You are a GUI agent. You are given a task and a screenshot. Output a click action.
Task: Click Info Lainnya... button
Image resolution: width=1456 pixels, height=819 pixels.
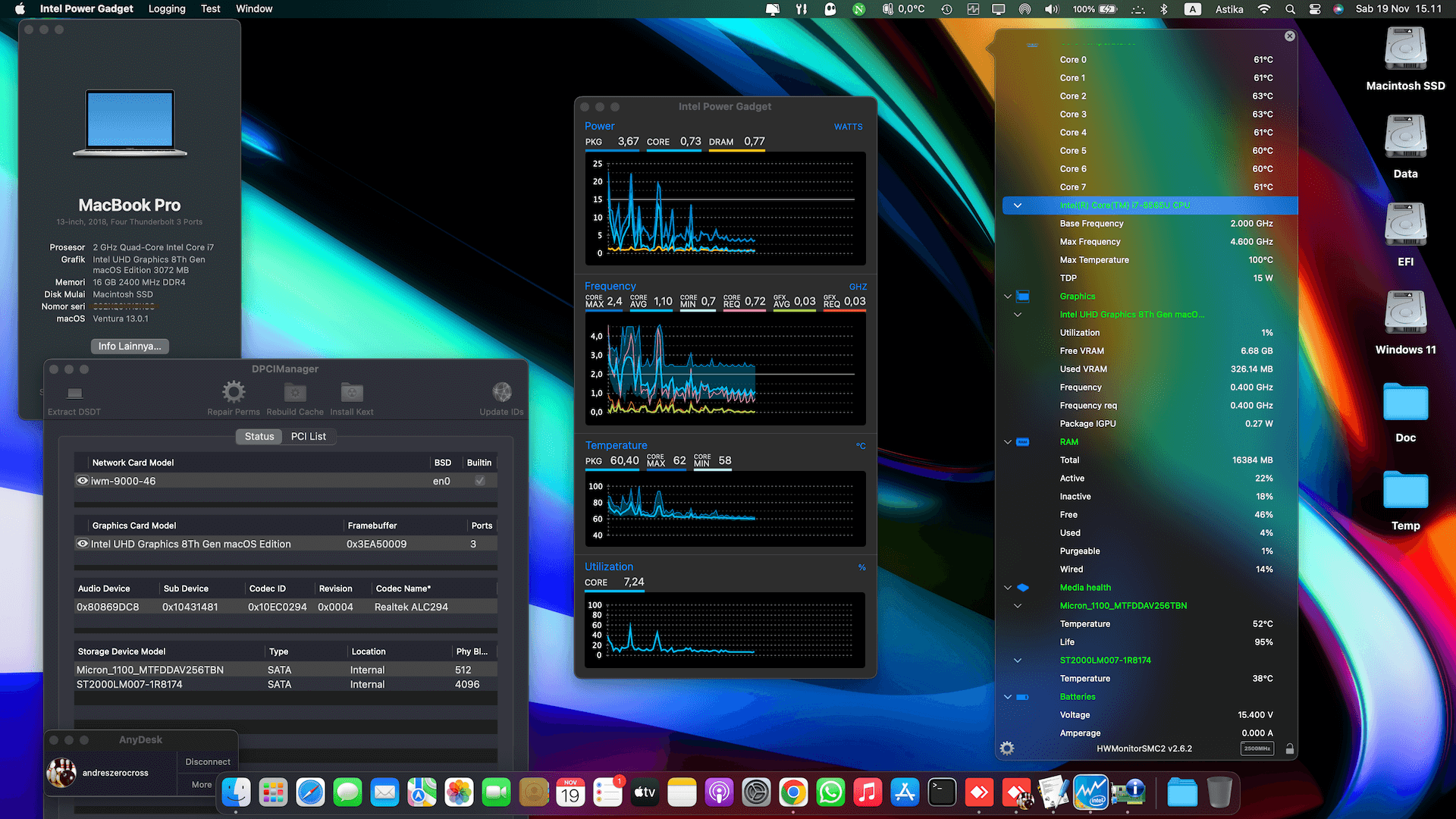click(130, 347)
